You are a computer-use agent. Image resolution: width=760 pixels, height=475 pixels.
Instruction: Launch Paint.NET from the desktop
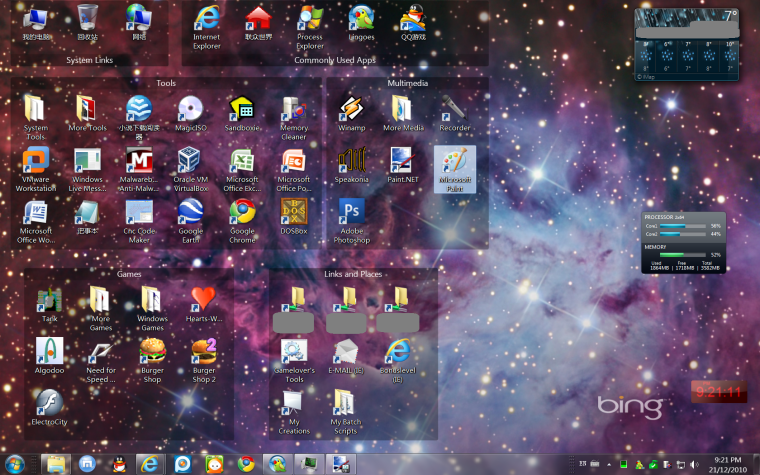(402, 161)
